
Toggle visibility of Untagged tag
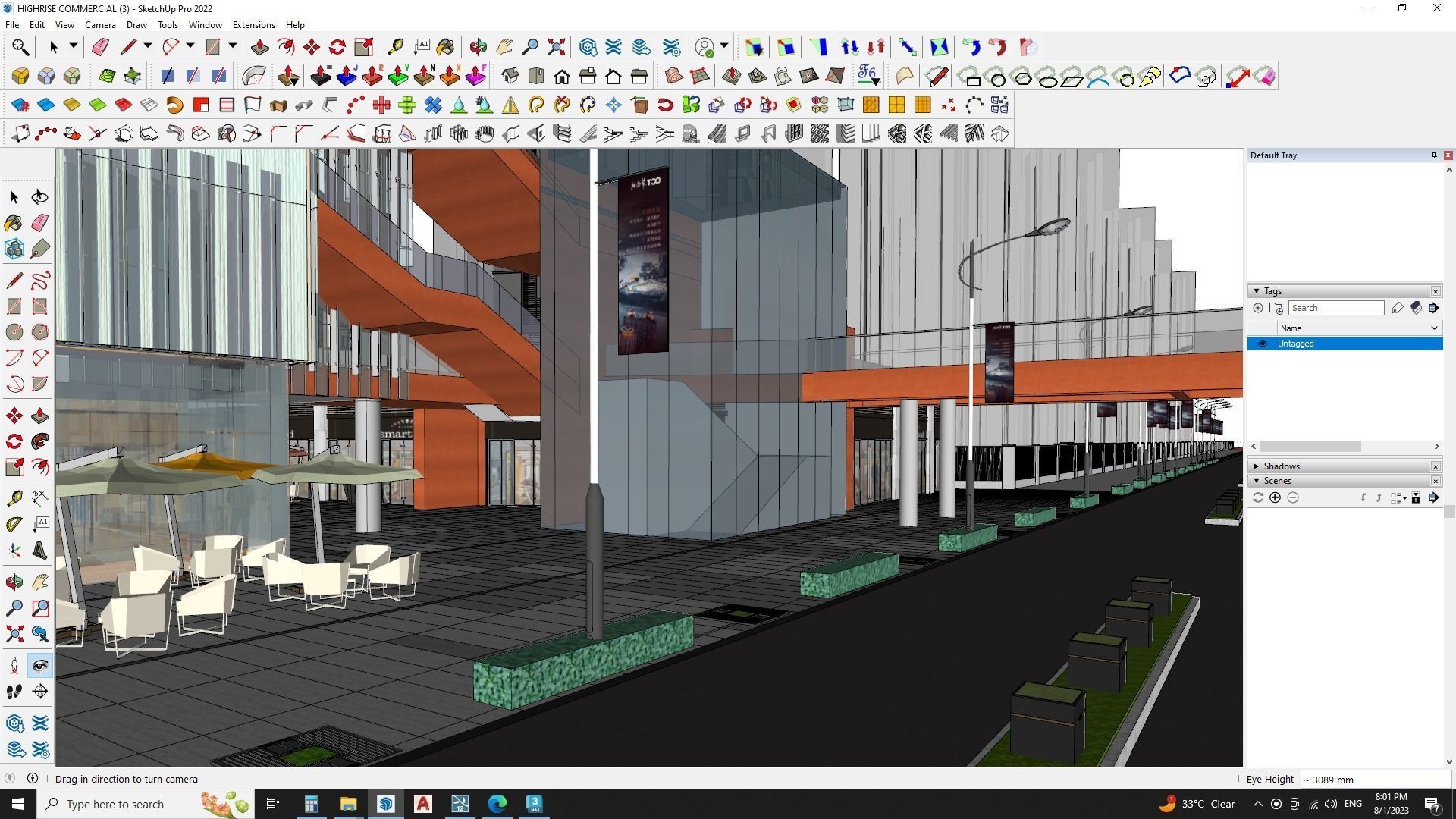pos(1263,344)
